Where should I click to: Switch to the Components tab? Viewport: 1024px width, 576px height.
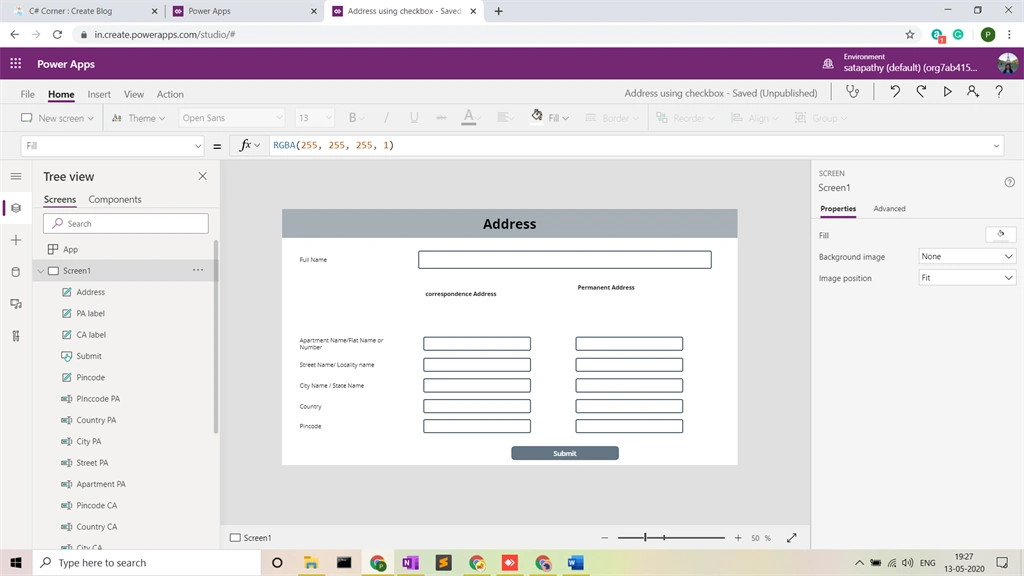115,199
